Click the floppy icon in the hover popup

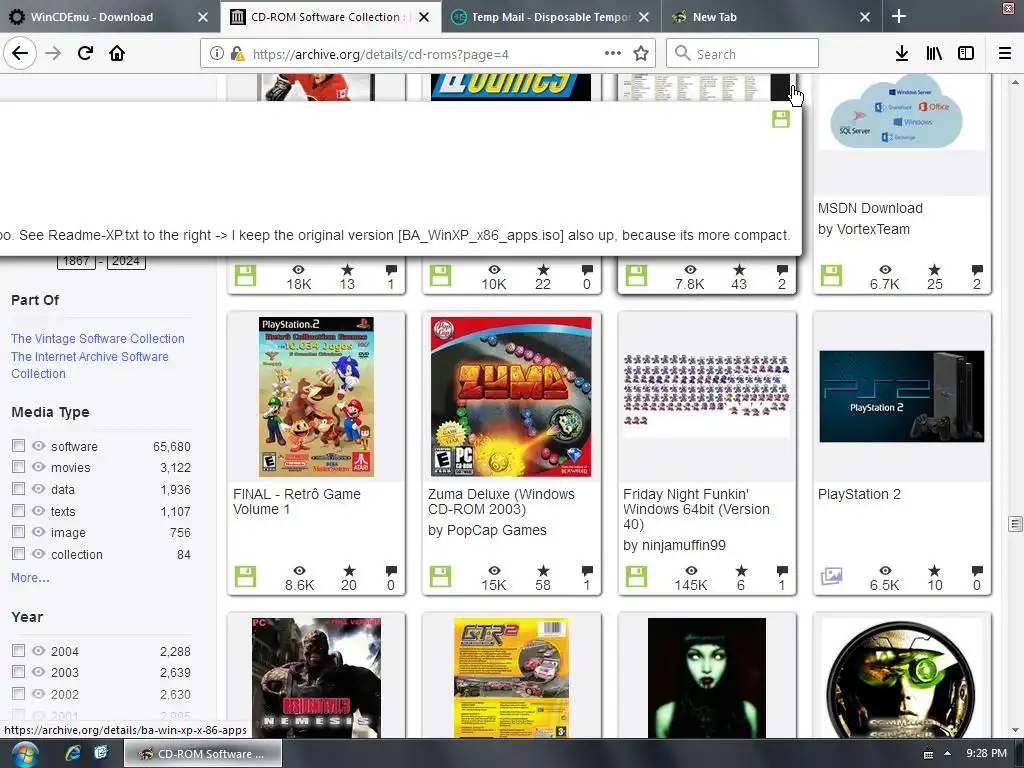781,119
